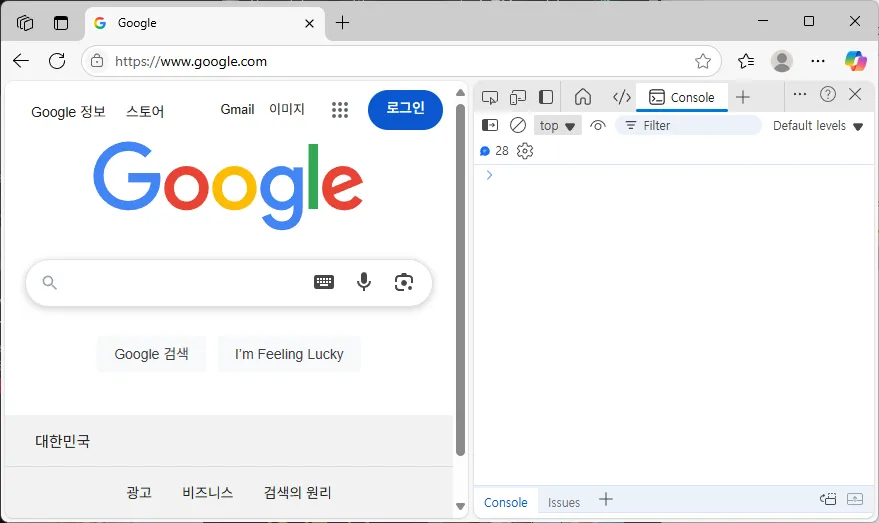879x523 pixels.
Task: Open the DevTools Welcome home tab
Action: [x=583, y=97]
